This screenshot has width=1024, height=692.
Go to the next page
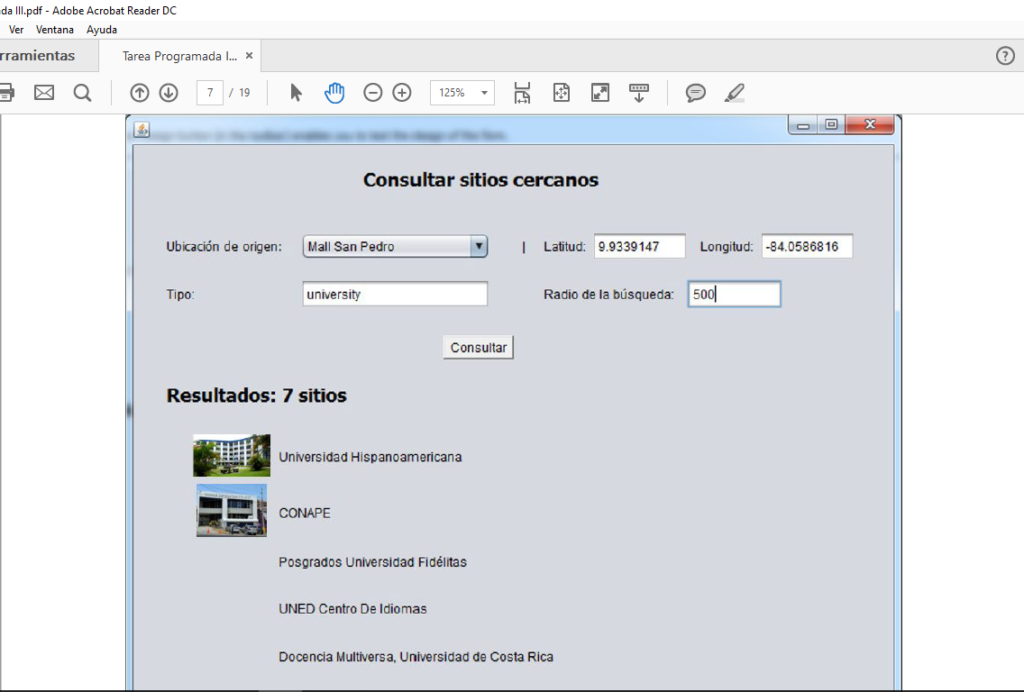(168, 92)
